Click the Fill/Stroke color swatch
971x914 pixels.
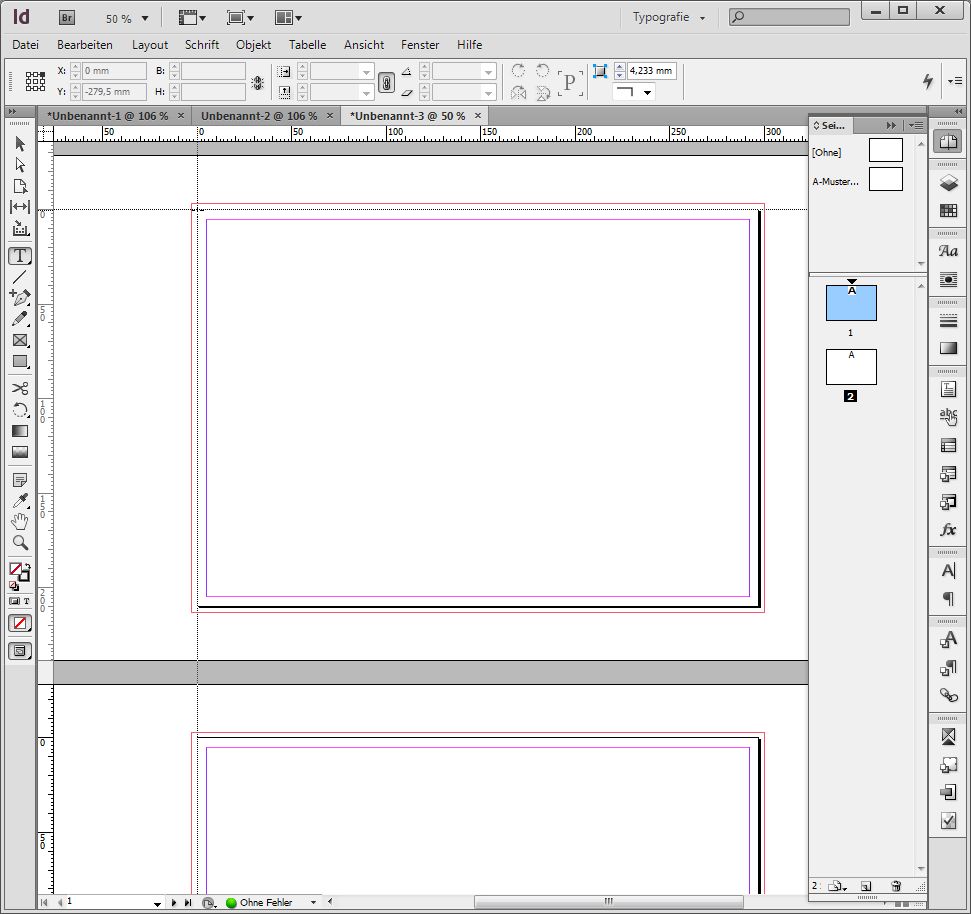17,570
